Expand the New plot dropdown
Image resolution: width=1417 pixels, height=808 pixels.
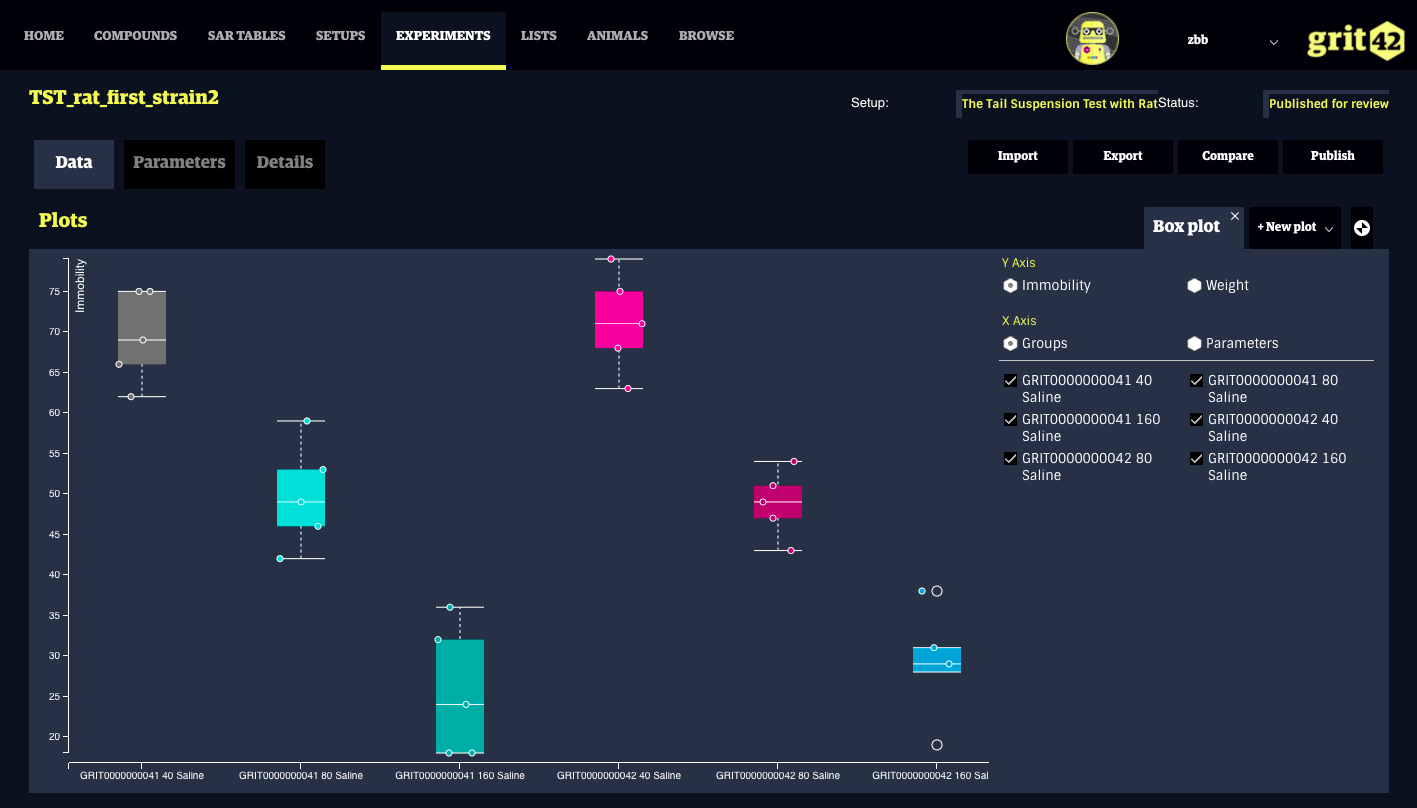click(1295, 228)
